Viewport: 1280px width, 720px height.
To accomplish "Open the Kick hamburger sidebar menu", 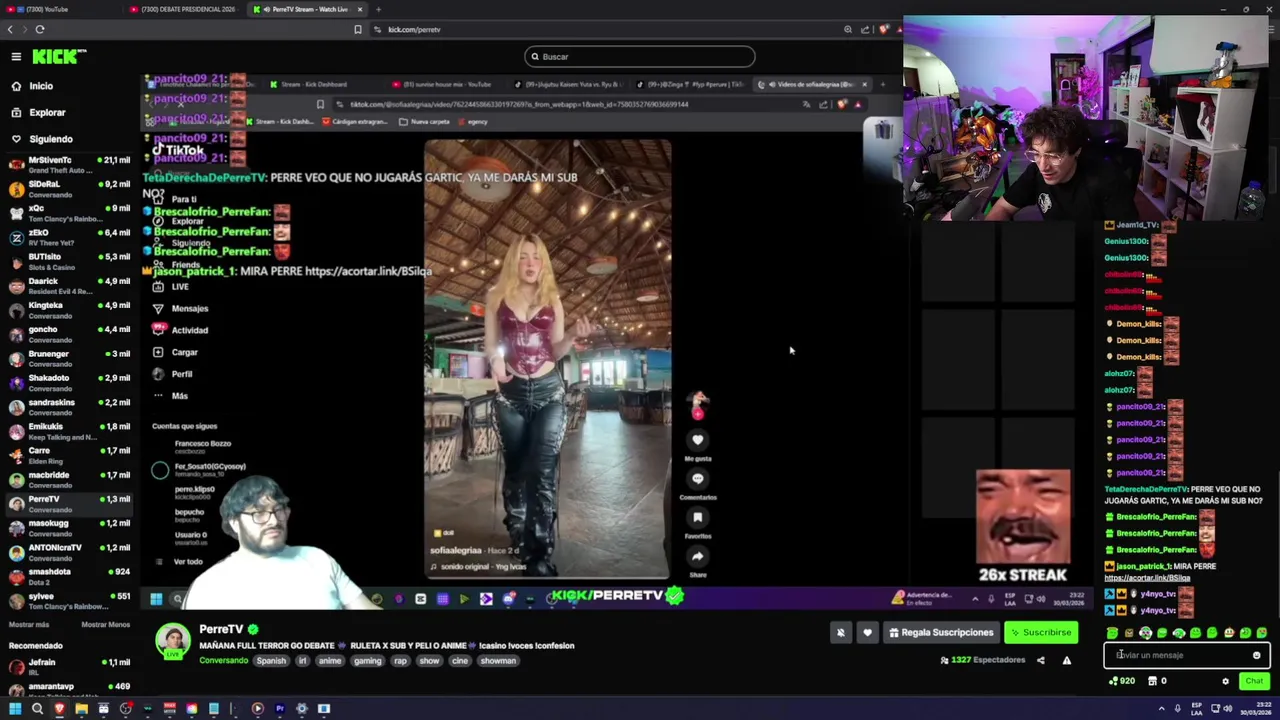I will click(16, 57).
